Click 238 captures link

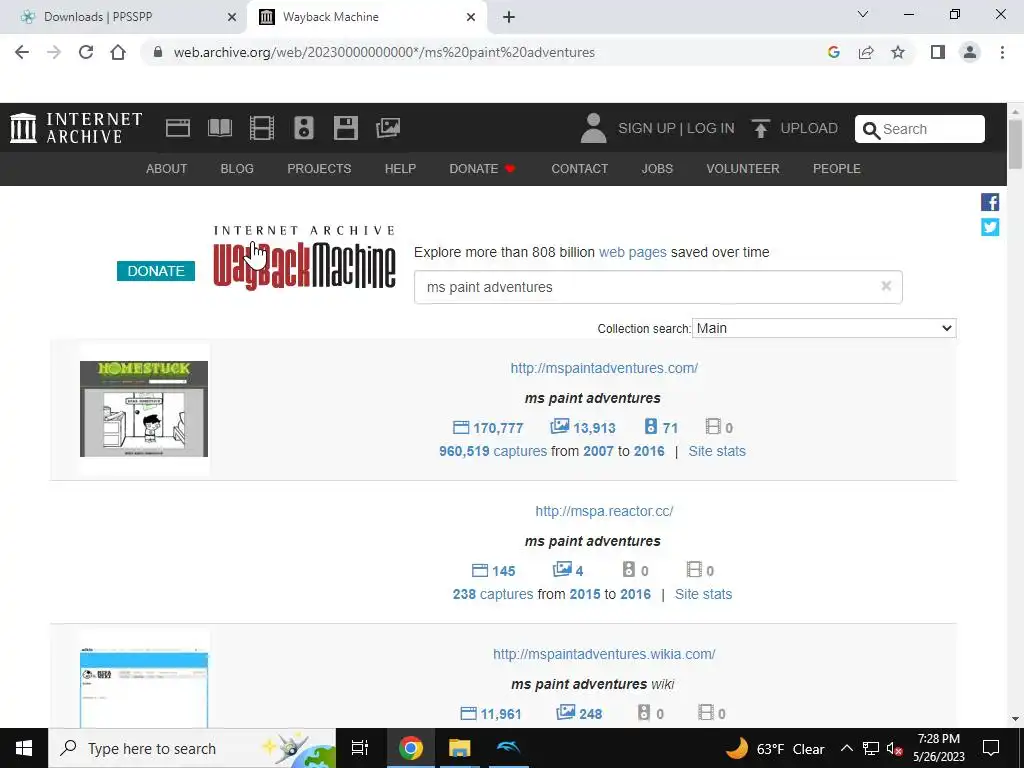(493, 594)
